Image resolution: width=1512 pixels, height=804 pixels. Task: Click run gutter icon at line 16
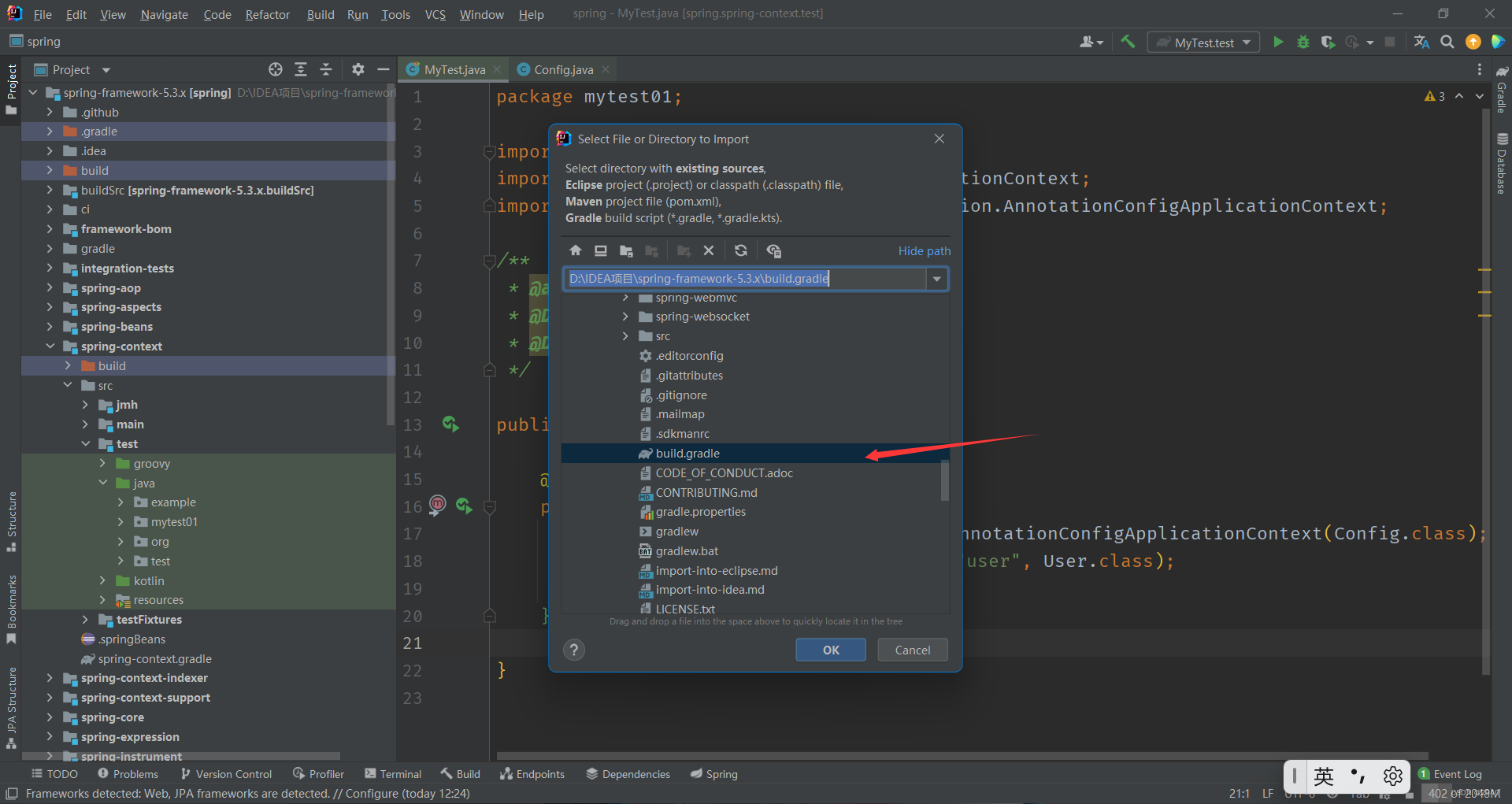464,506
